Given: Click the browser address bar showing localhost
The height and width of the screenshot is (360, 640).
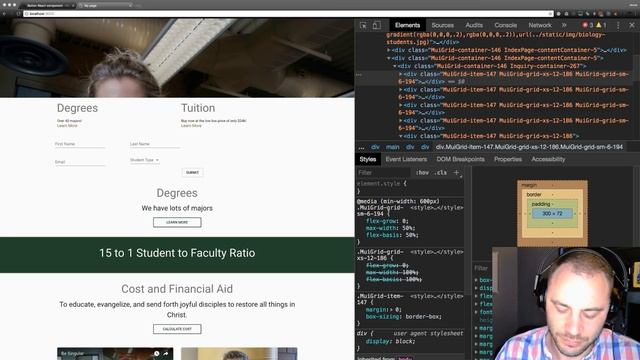Looking at the screenshot, I should pos(288,14).
